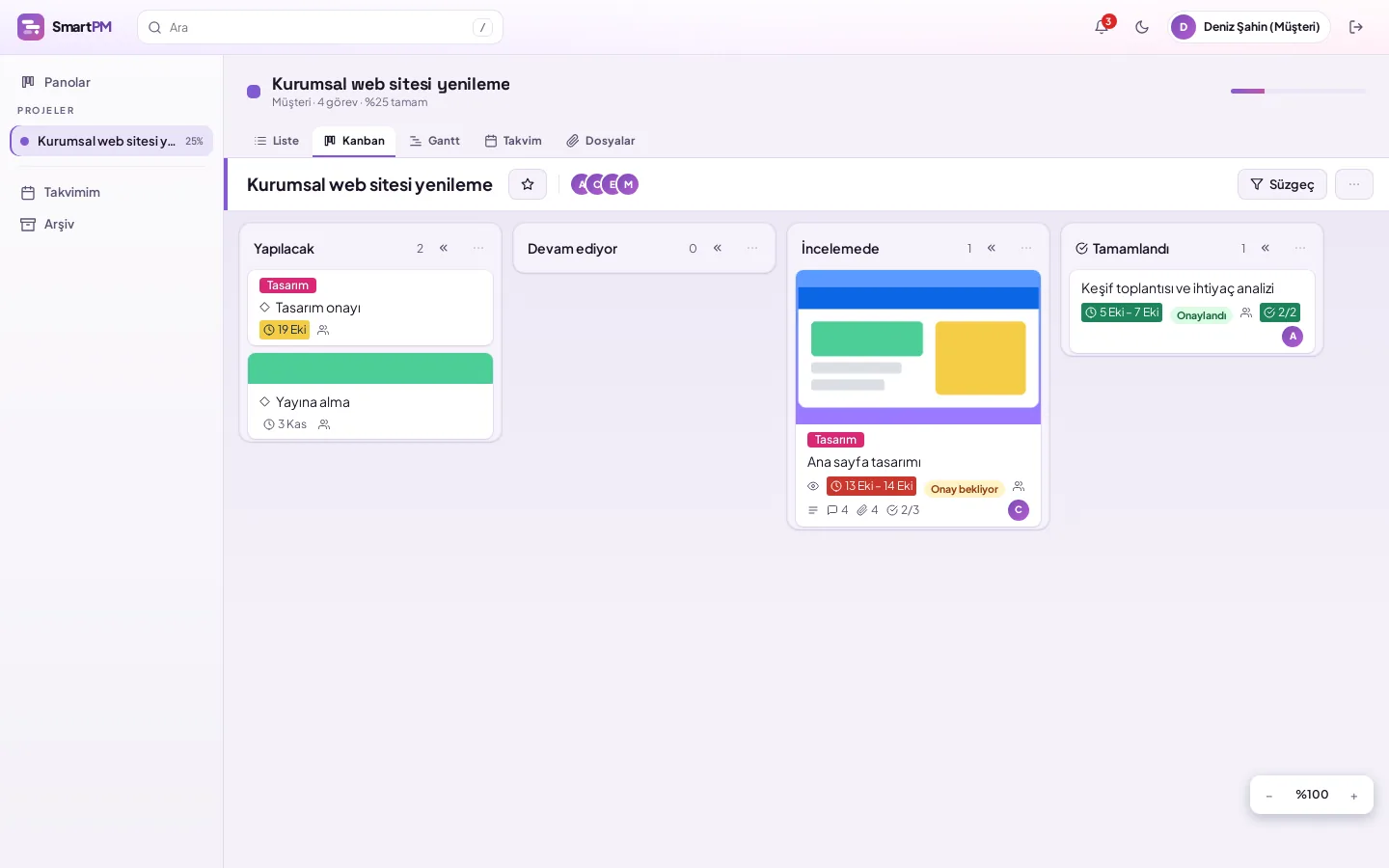1389x868 pixels.
Task: Click the members icon on Tasarım onayı card
Action: [323, 330]
